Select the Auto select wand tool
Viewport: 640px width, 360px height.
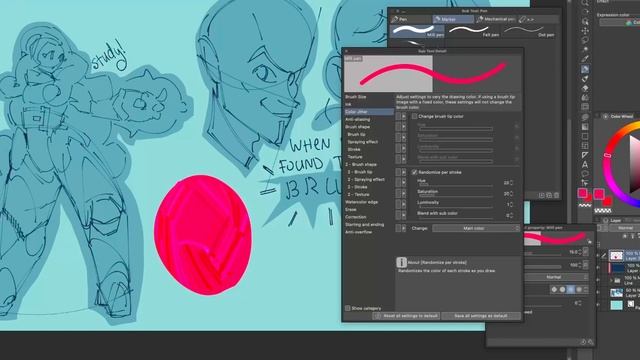tap(585, 50)
